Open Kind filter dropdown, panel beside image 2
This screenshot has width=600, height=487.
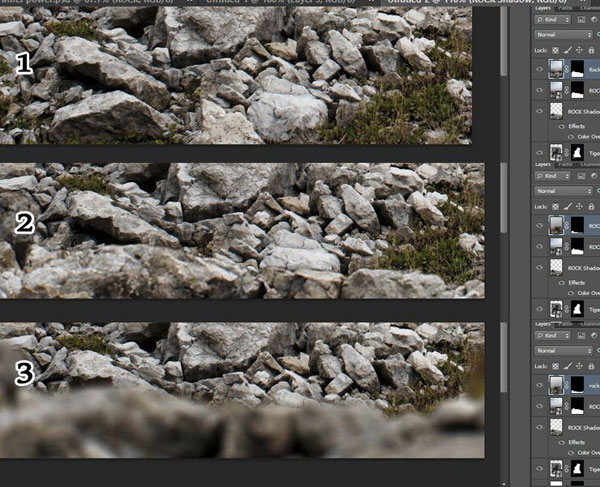(x=553, y=176)
